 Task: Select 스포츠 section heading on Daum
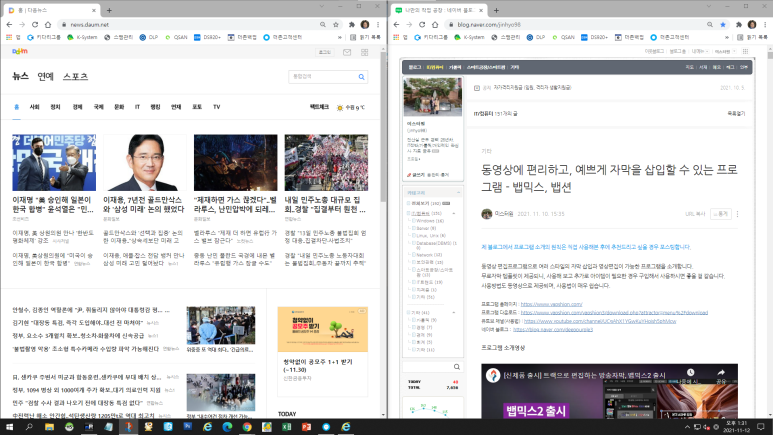point(75,76)
